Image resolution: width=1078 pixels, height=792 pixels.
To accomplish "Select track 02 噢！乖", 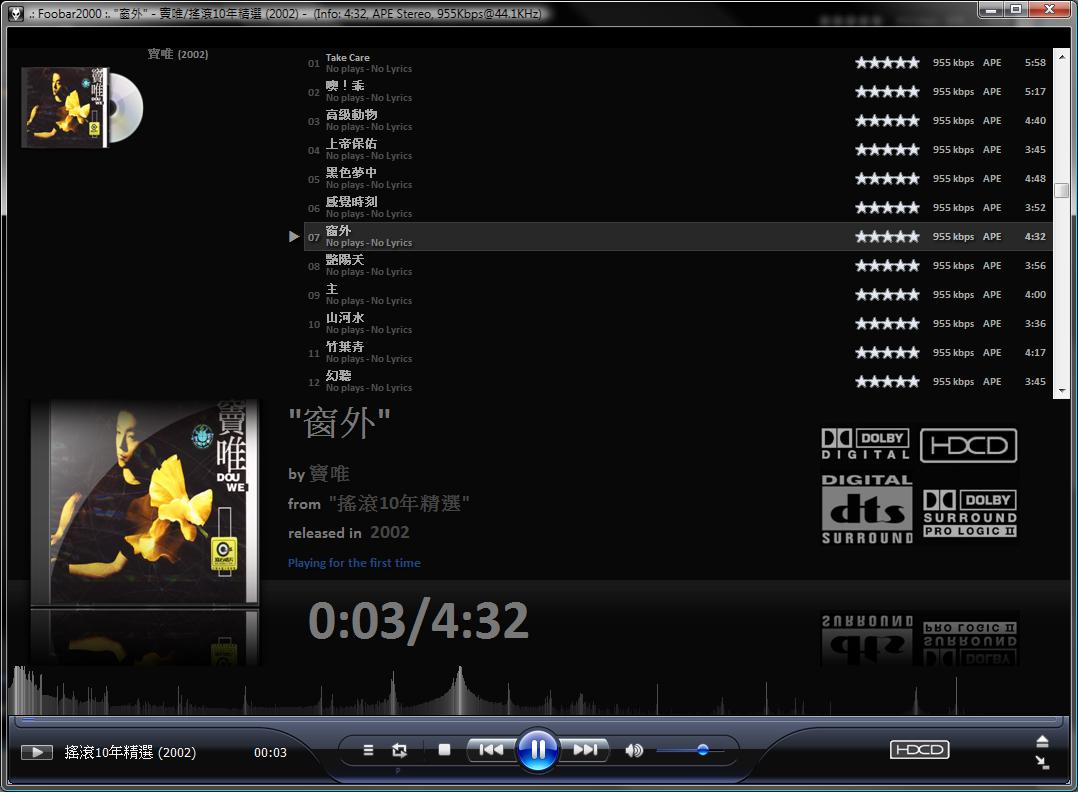I will [x=677, y=91].
